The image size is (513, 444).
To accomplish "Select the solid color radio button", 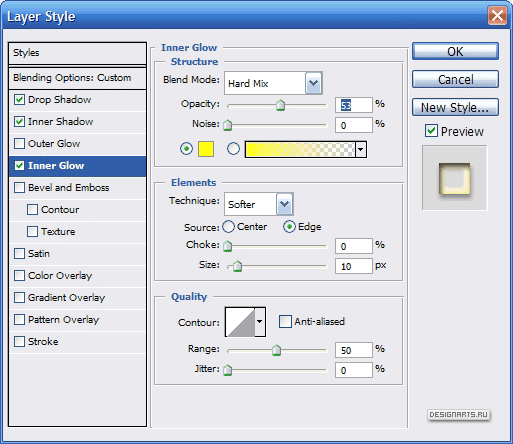I will pos(186,148).
